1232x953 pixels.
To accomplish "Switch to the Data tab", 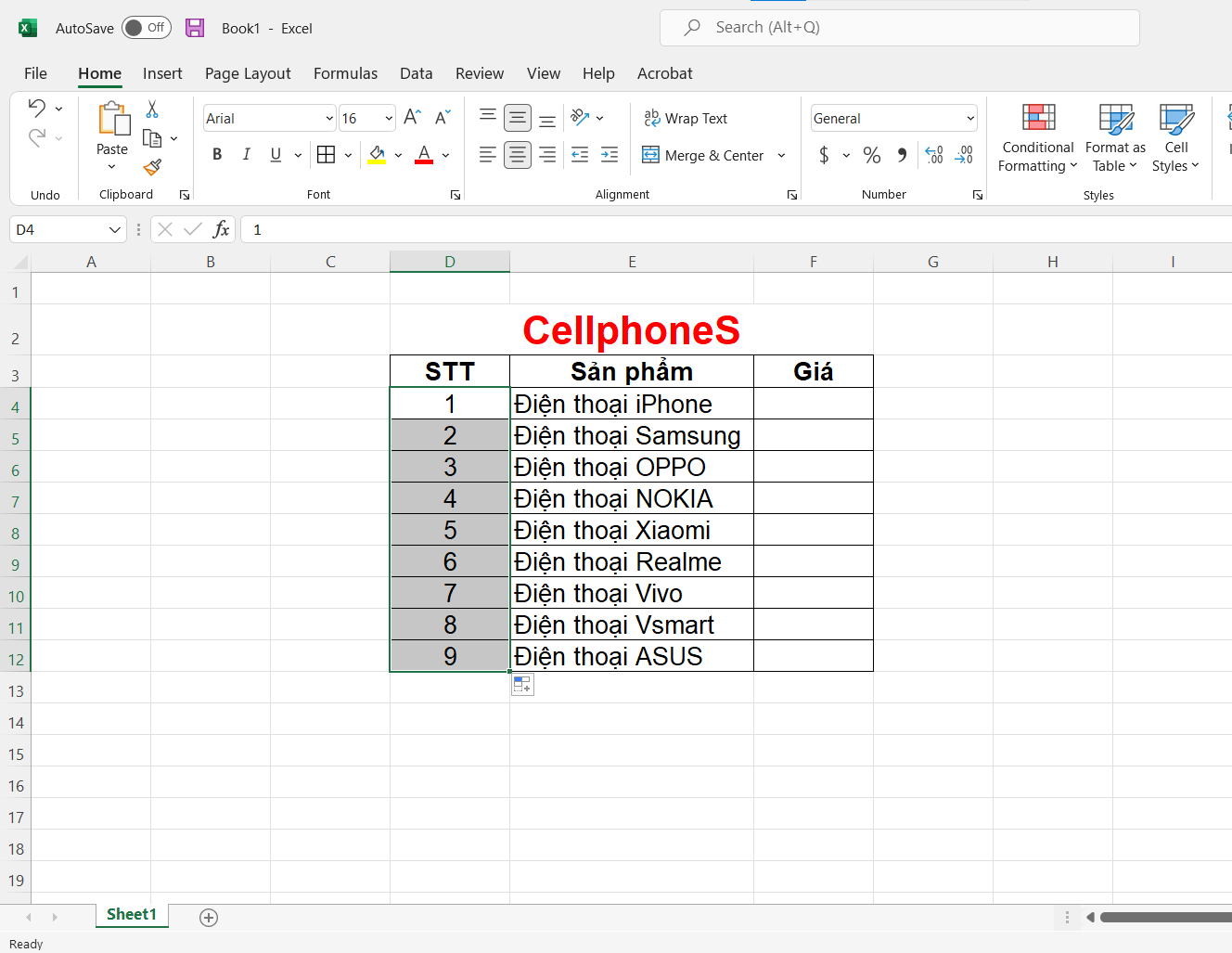I will coord(416,73).
